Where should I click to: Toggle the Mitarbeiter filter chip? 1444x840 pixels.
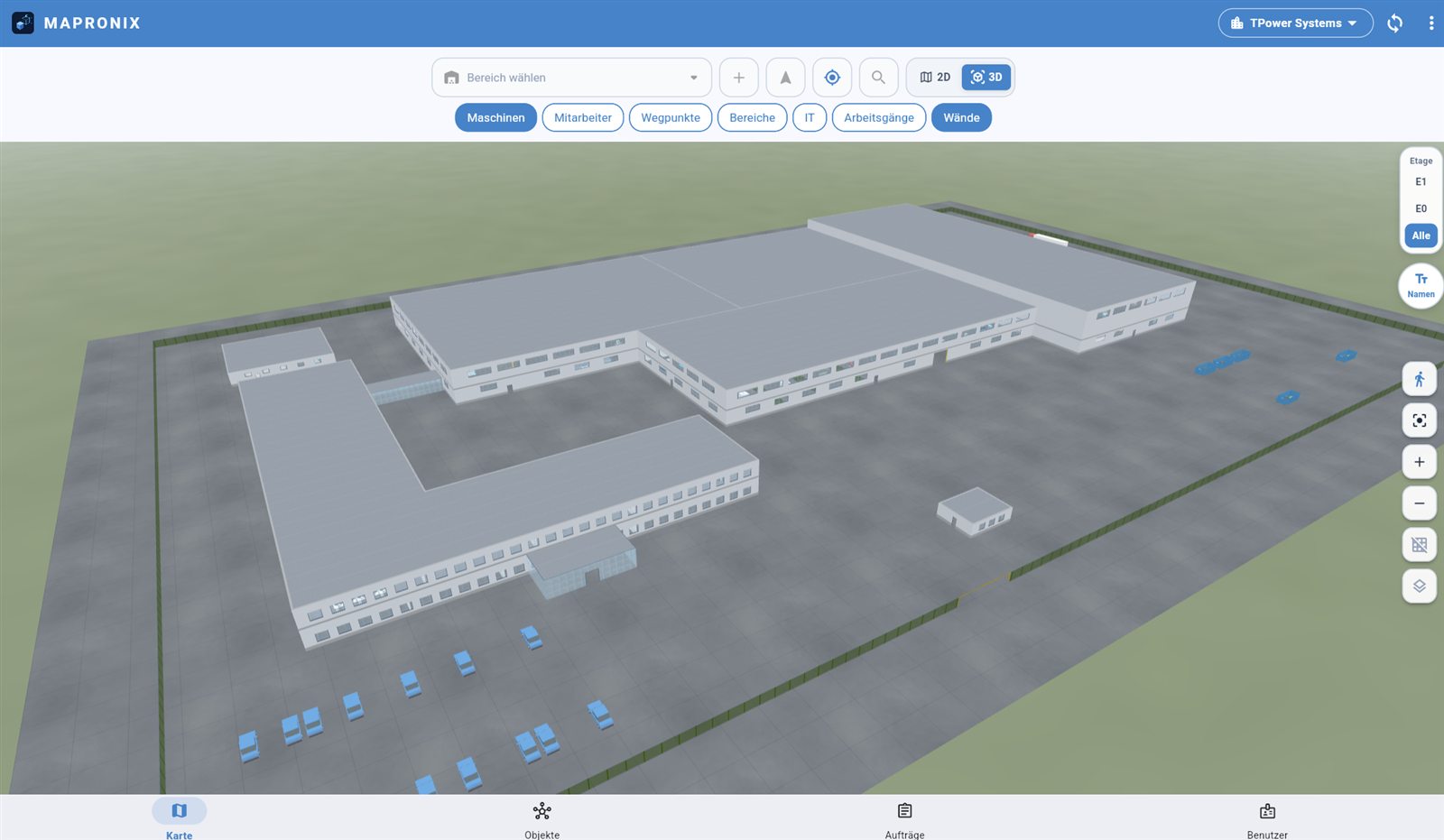[x=583, y=117]
